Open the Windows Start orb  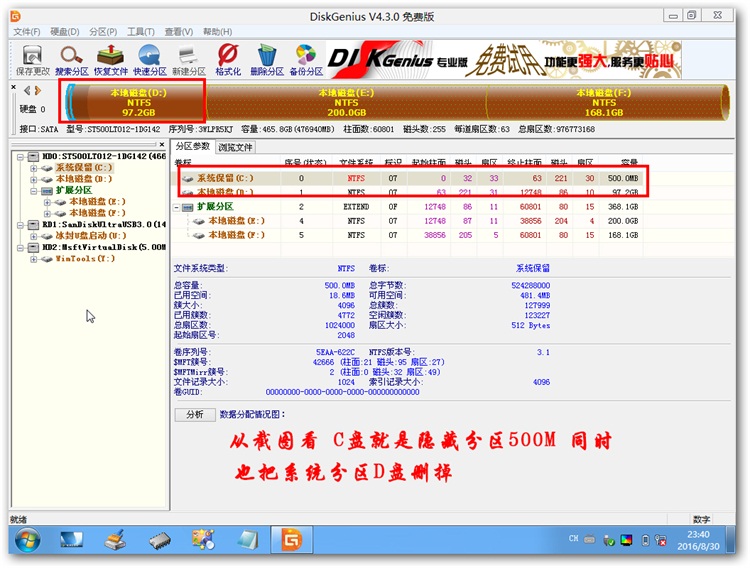click(x=27, y=540)
